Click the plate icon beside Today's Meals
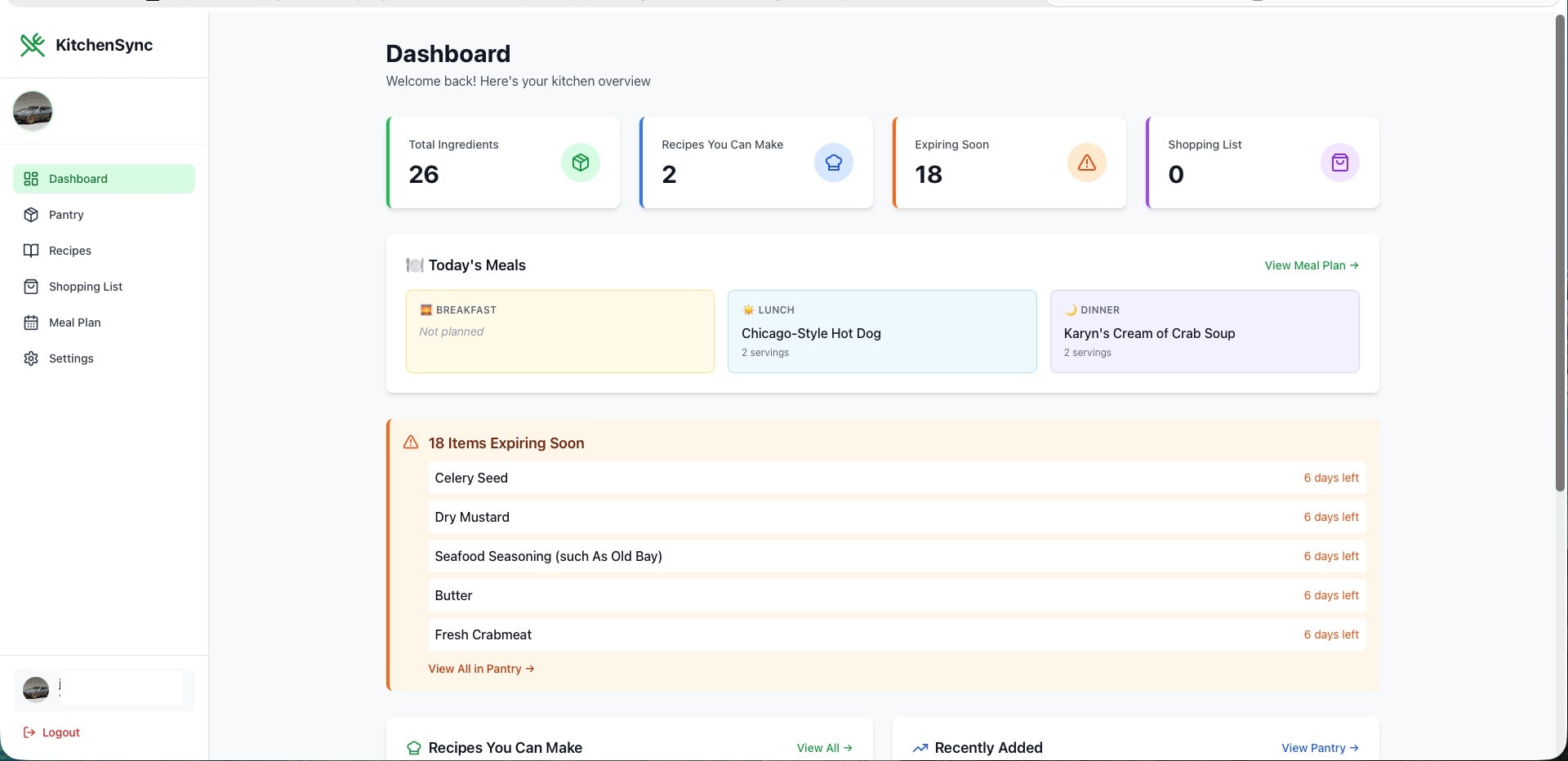 point(415,265)
